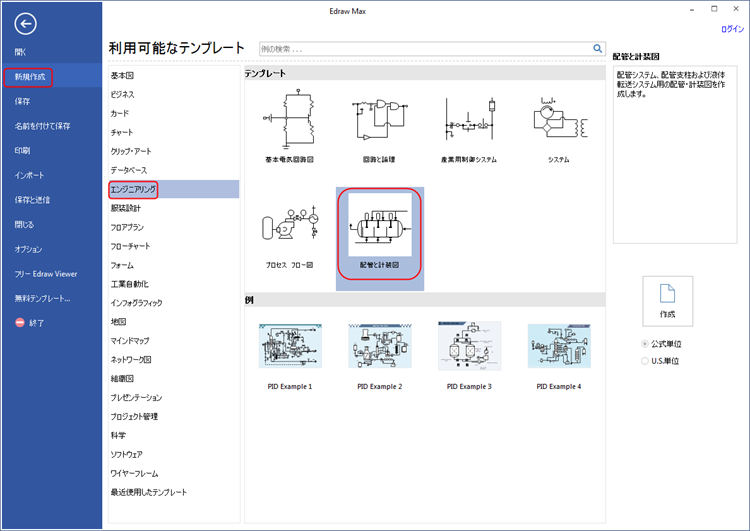Viewport: 750px width, 531px height.
Task: Open PID Example 1 thumbnail
Action: (x=289, y=346)
